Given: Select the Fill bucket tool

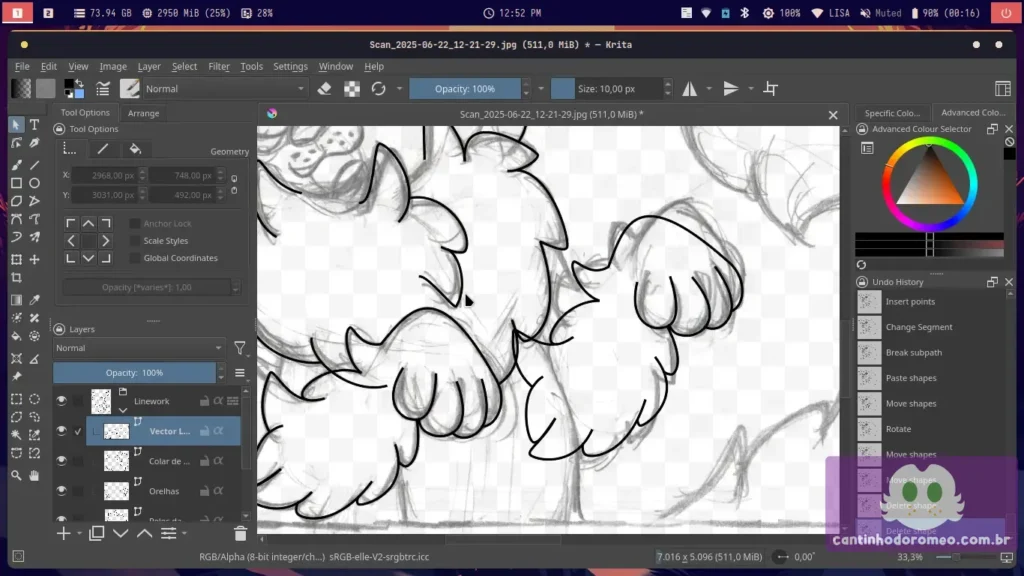Looking at the screenshot, I should (x=16, y=336).
